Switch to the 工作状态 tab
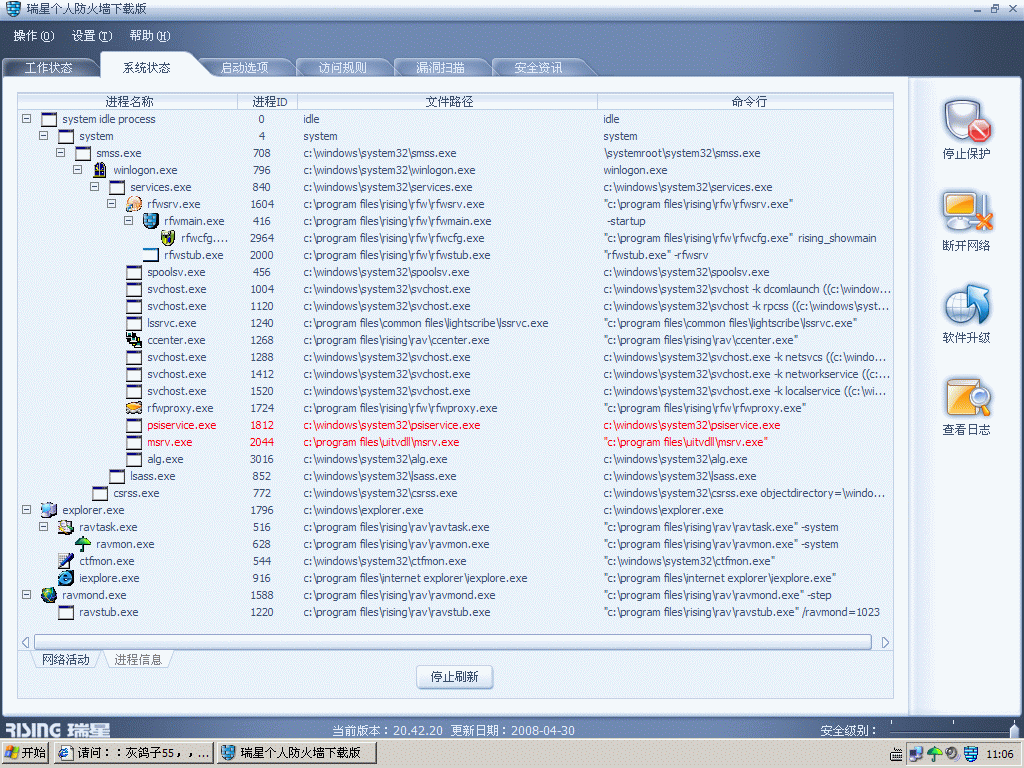The image size is (1024, 768). click(x=49, y=68)
